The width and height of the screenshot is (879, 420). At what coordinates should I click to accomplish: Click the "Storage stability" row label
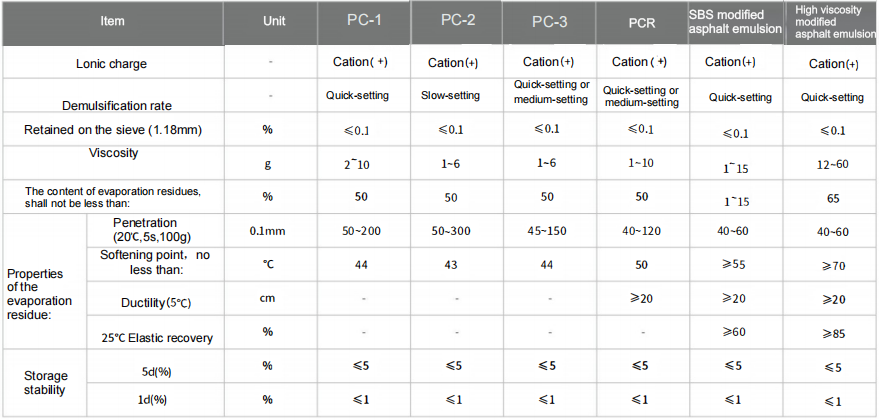(46, 382)
